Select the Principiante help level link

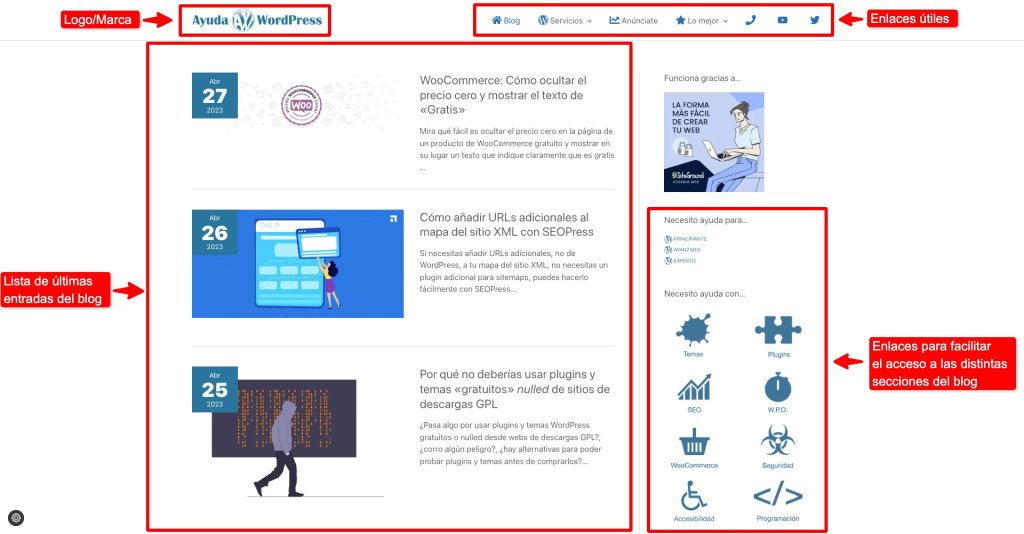pyautogui.click(x=686, y=239)
